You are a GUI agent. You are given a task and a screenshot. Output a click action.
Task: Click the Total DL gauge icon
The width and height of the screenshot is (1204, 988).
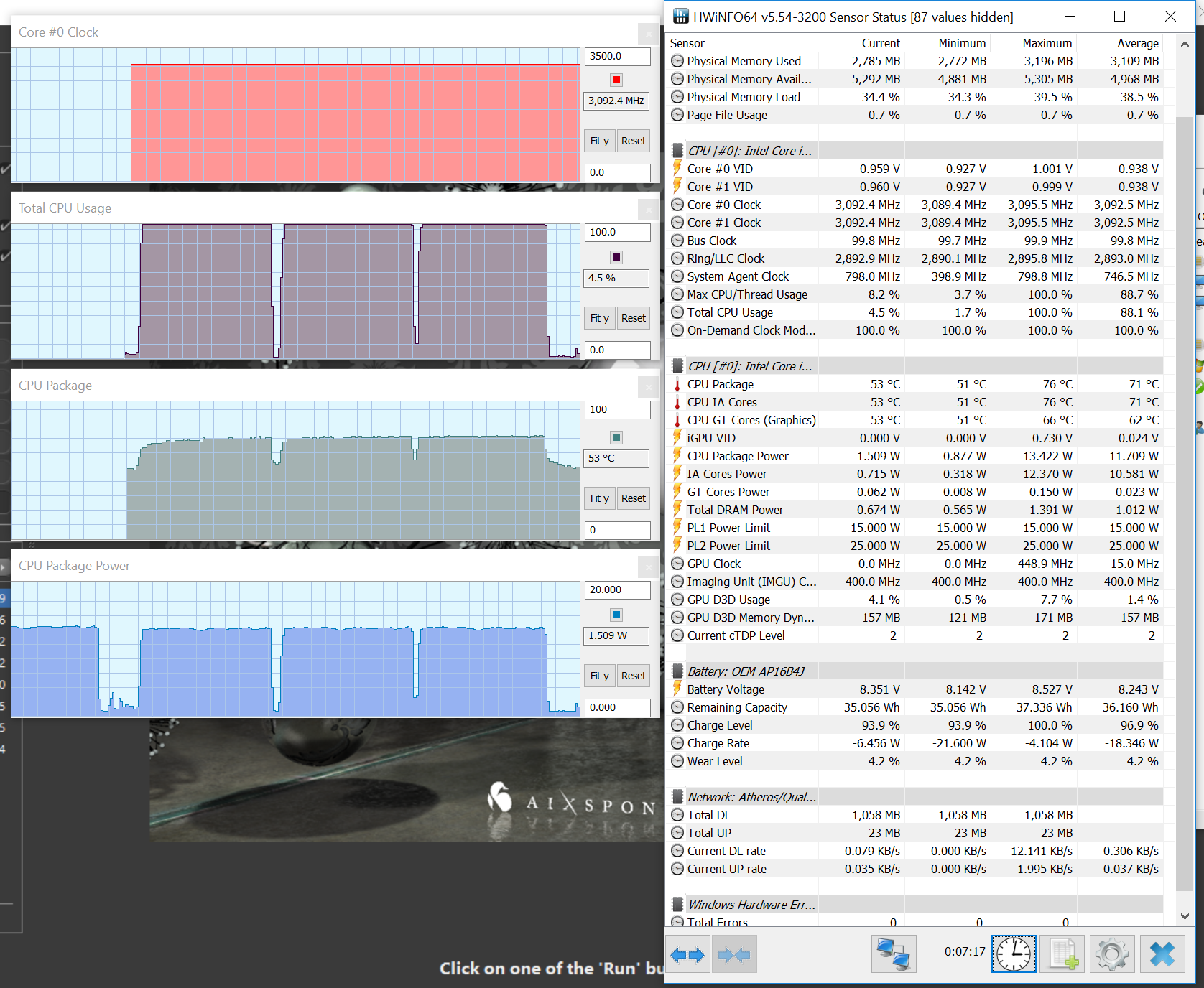tap(677, 815)
